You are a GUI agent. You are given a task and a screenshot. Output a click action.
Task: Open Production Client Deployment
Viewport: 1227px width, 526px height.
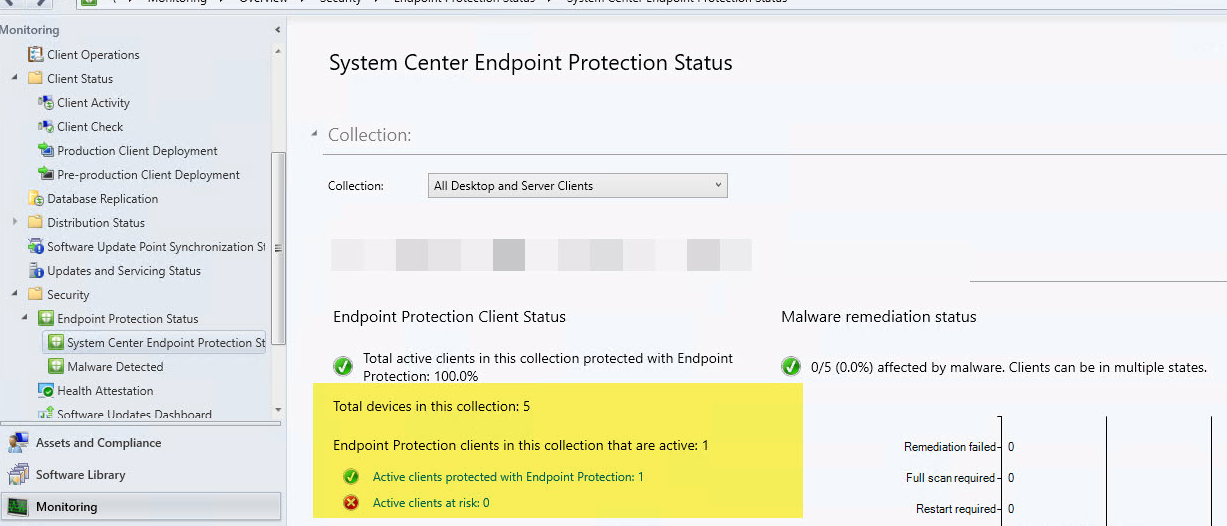tap(137, 151)
